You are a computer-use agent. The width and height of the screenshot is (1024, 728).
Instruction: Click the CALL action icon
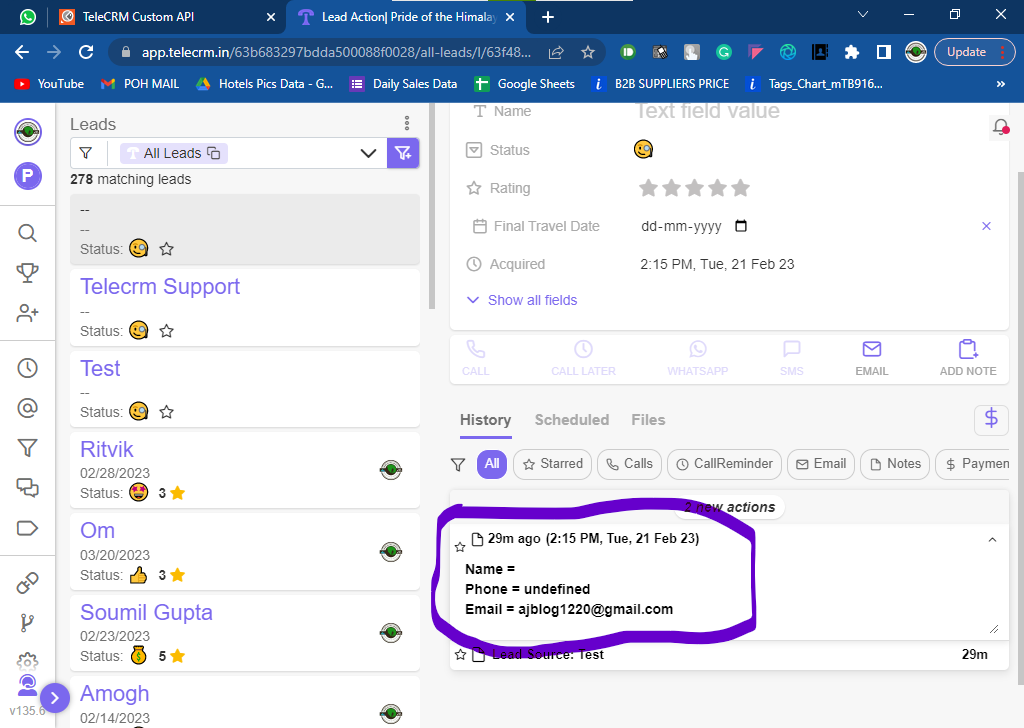pyautogui.click(x=475, y=357)
